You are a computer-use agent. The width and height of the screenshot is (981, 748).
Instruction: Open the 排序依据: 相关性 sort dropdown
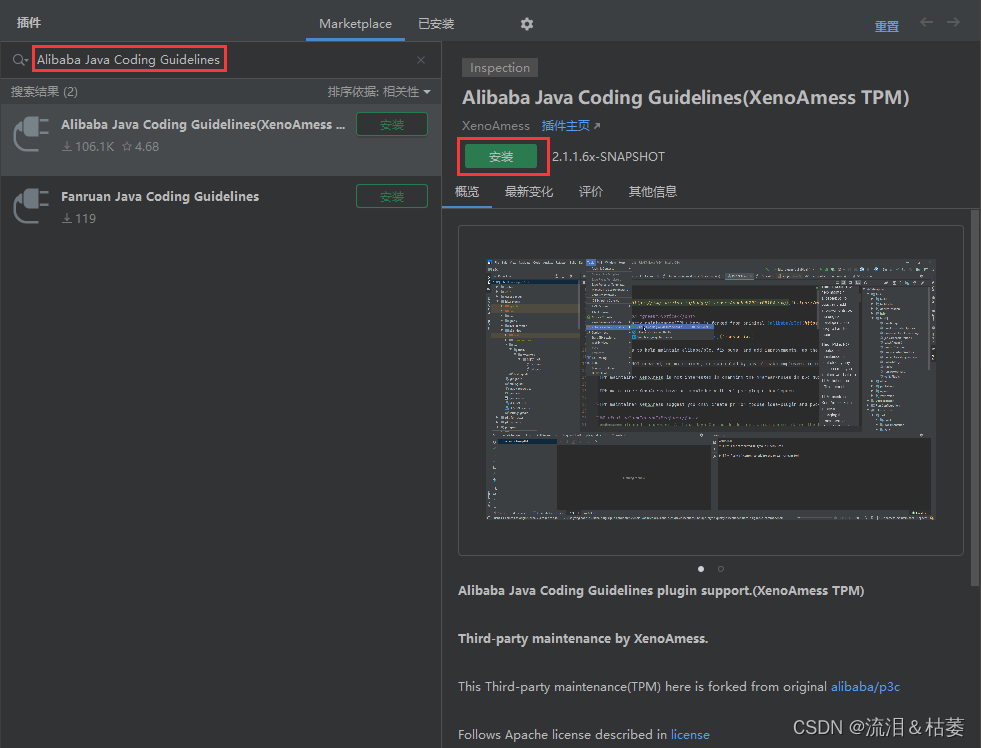tap(379, 92)
